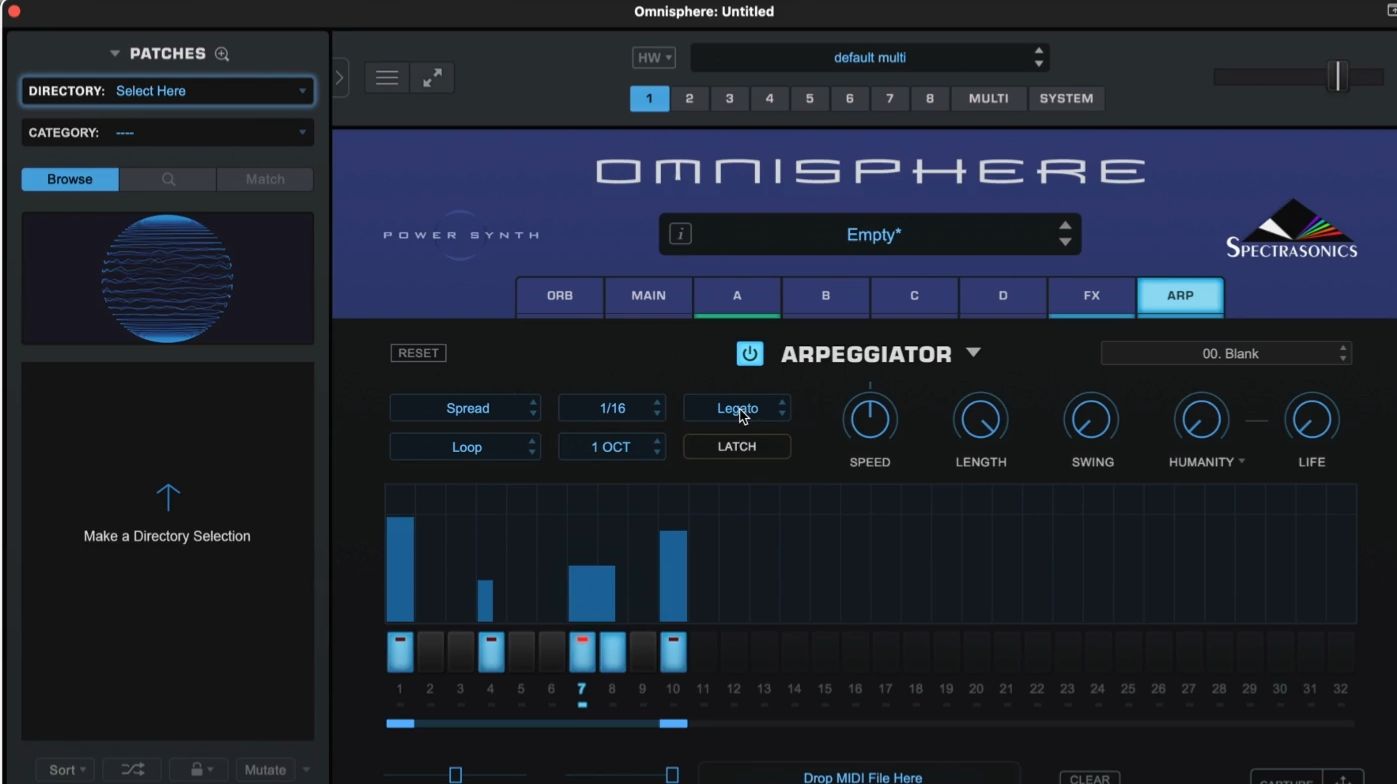Click the CLEAR button

[1090, 779]
